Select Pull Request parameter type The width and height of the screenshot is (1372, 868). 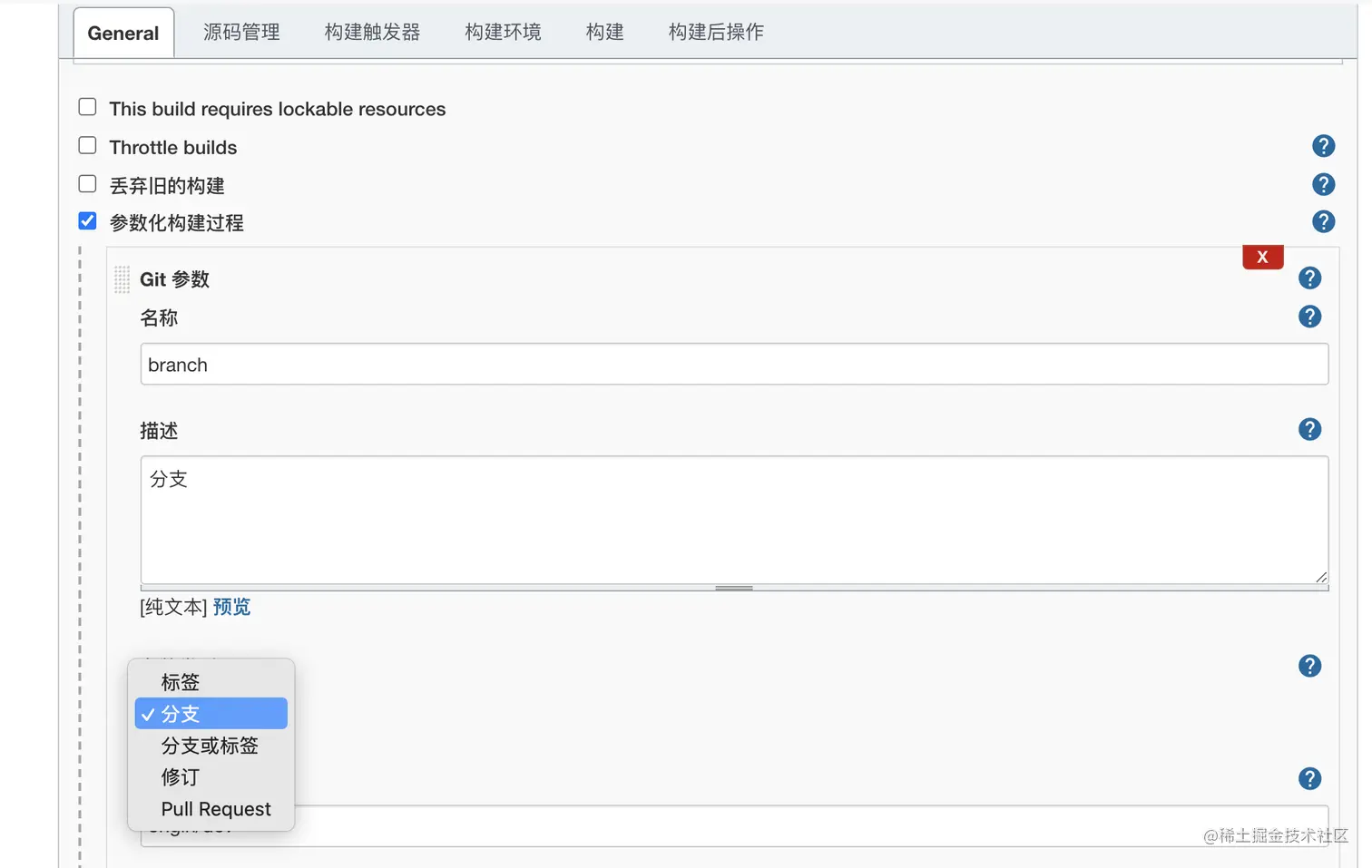pos(211,809)
